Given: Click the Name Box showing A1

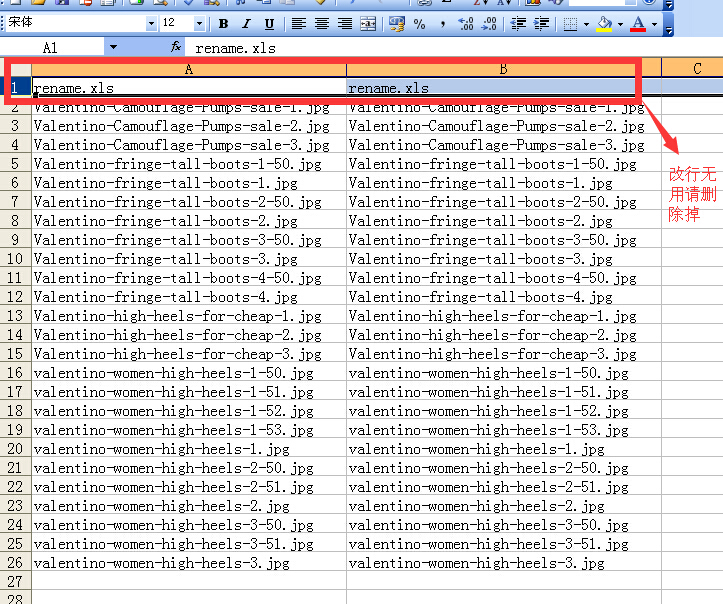Looking at the screenshot, I should point(50,47).
